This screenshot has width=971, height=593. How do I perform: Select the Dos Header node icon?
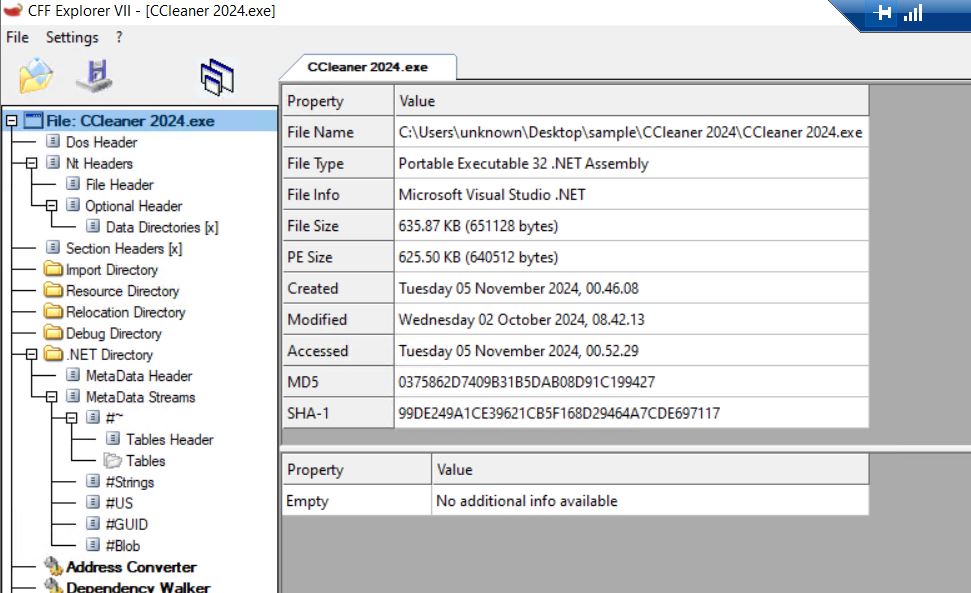53,142
